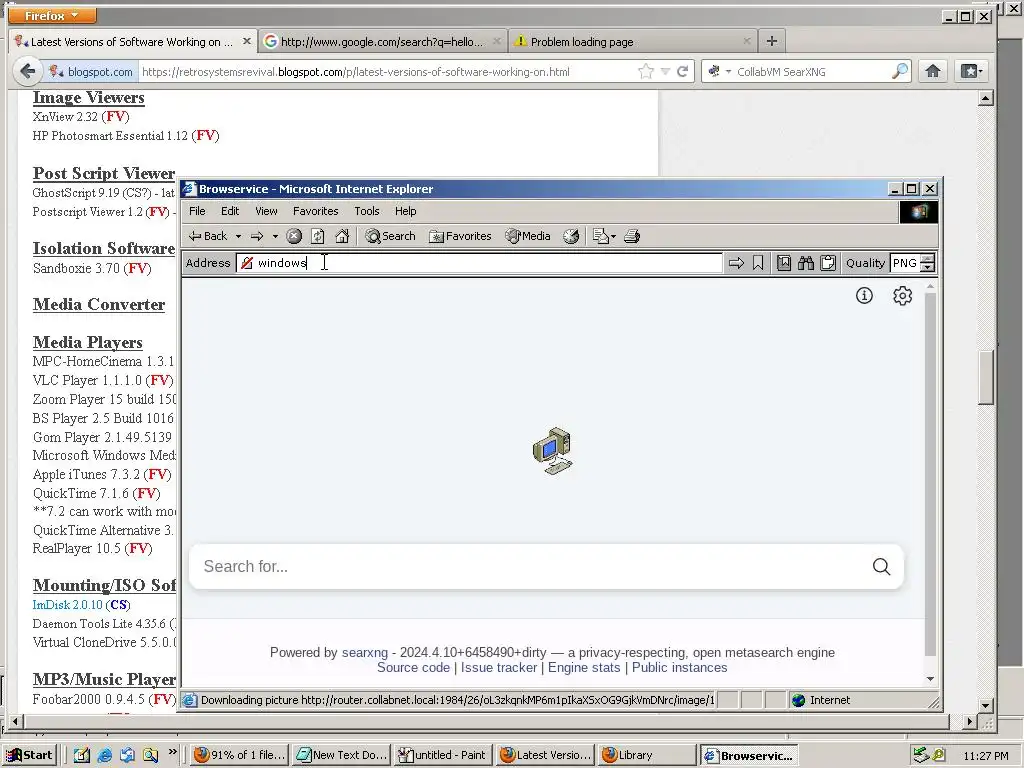Click the IE Print icon
Screen dimensions: 1024x768
click(x=632, y=236)
